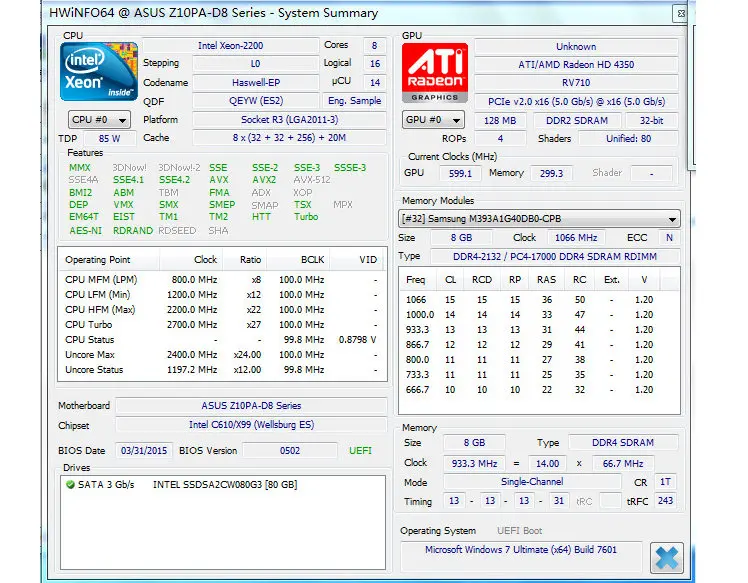Click the command rate 1T value
Image resolution: width=748 pixels, height=583 pixels.
(x=665, y=482)
